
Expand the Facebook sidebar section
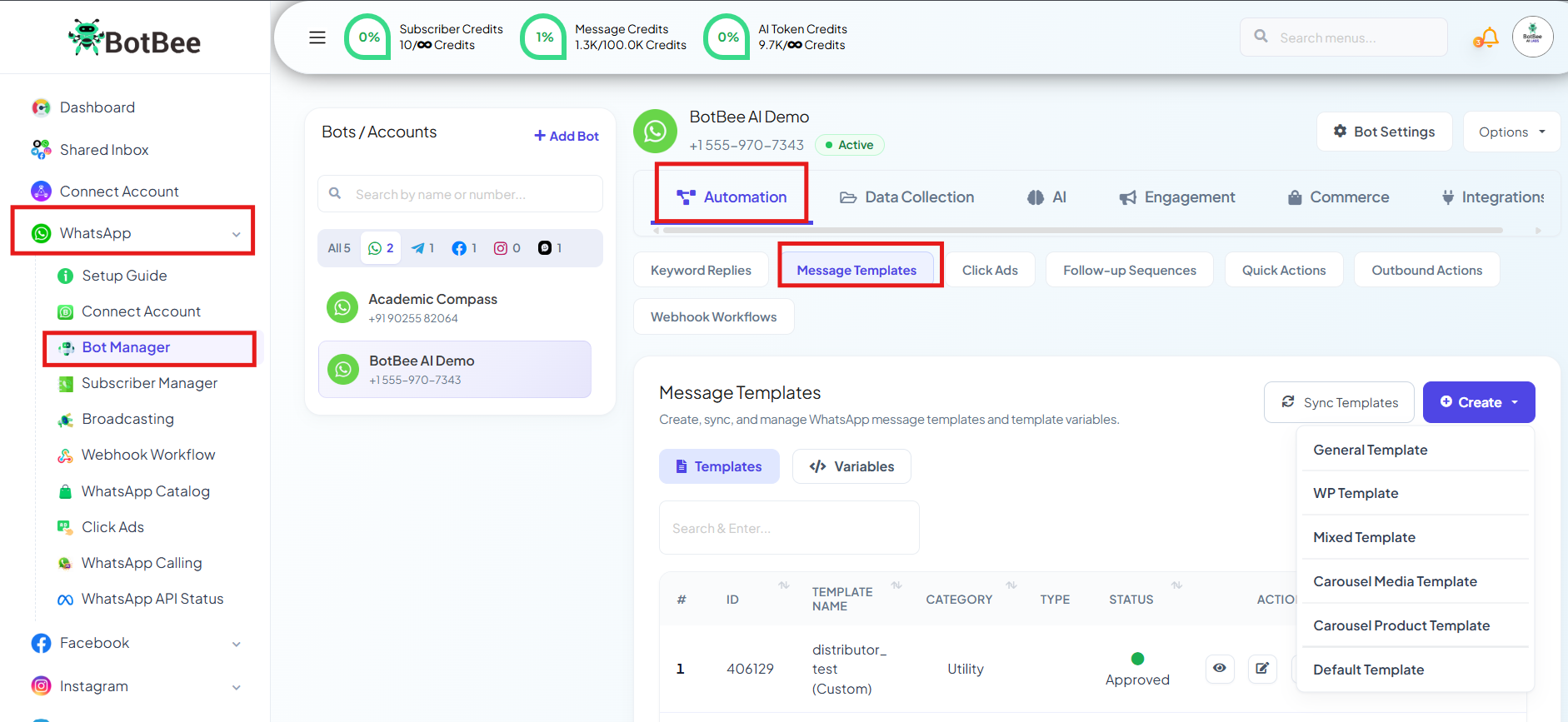coord(136,643)
